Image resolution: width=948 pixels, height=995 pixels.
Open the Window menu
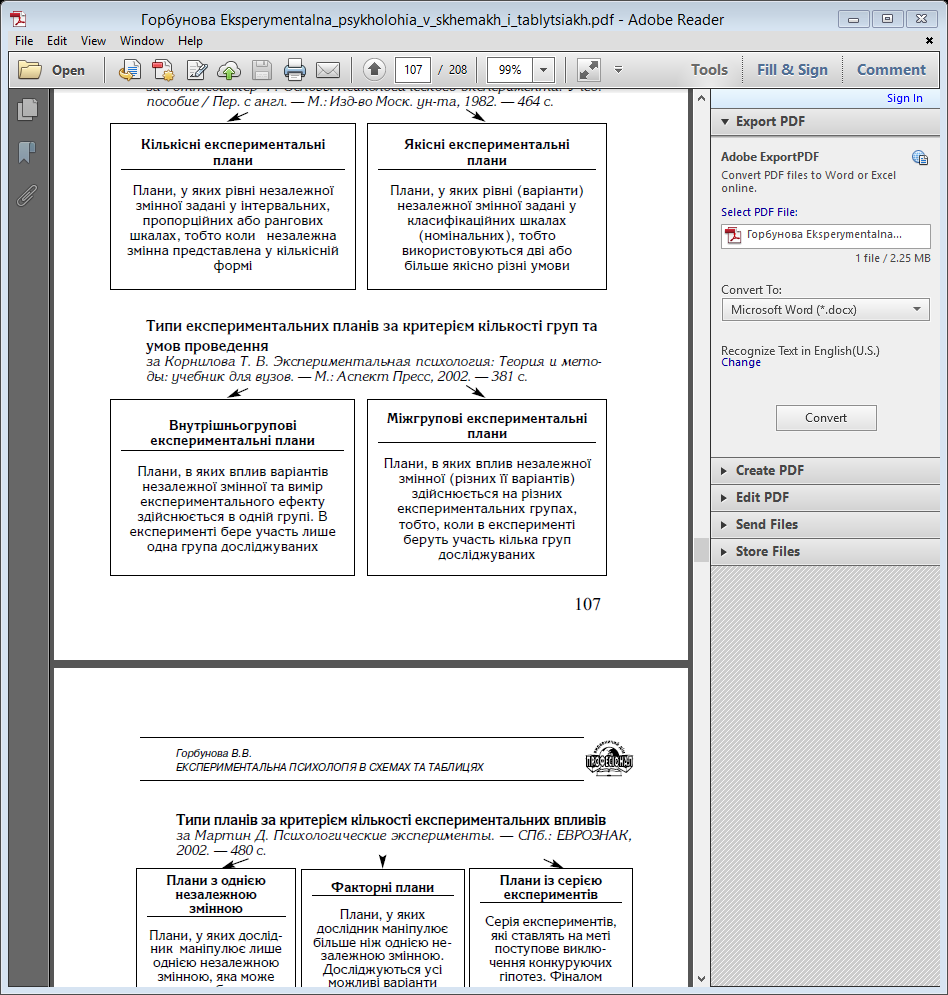[x=142, y=41]
